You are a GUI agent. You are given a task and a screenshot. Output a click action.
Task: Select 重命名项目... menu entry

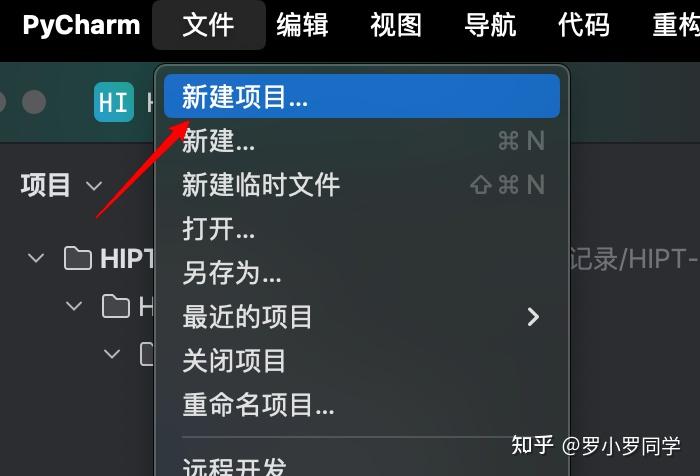pyautogui.click(x=362, y=405)
